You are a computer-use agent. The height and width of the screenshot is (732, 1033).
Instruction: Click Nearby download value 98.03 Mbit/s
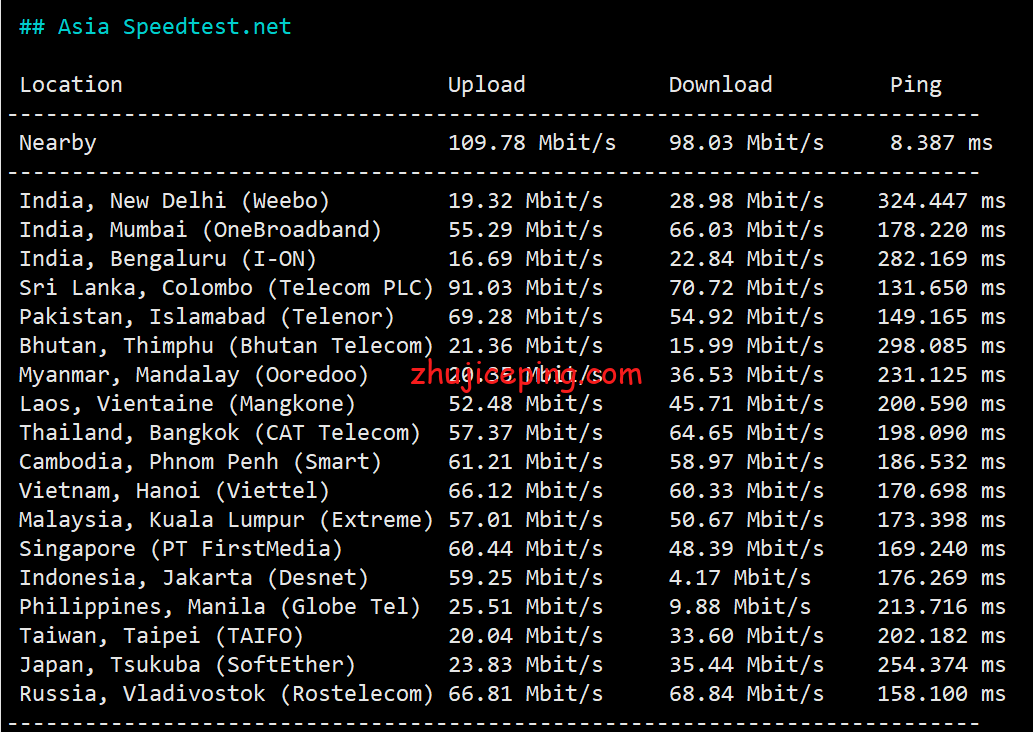(746, 143)
